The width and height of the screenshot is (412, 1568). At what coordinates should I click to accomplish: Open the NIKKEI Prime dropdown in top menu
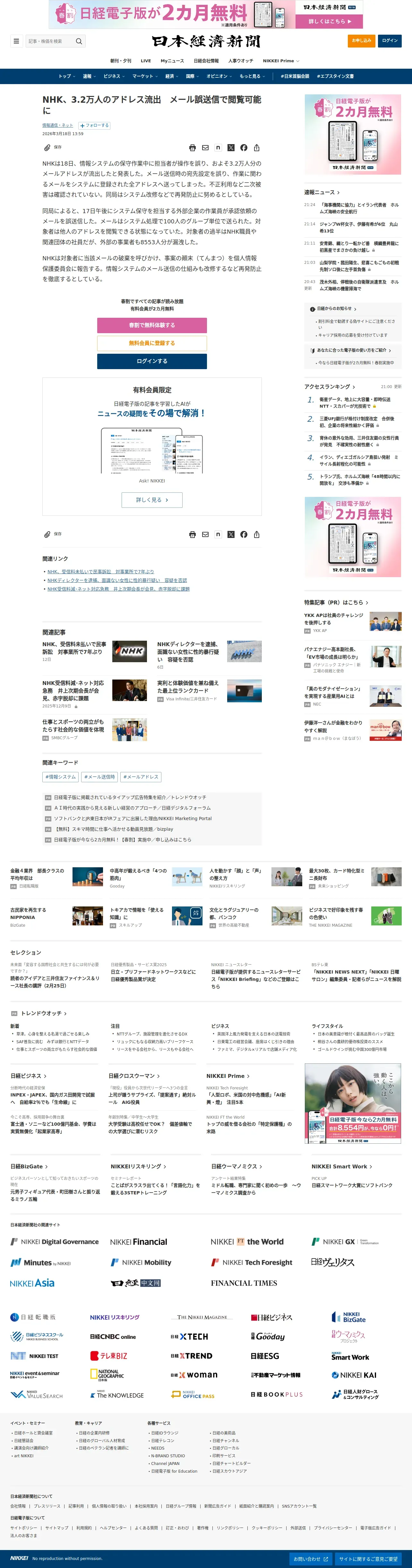click(x=281, y=61)
